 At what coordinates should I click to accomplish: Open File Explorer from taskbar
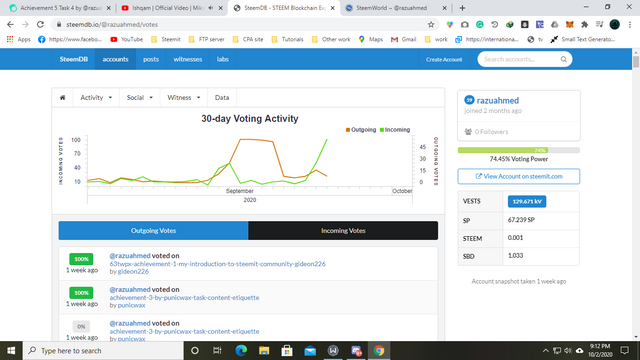point(264,351)
